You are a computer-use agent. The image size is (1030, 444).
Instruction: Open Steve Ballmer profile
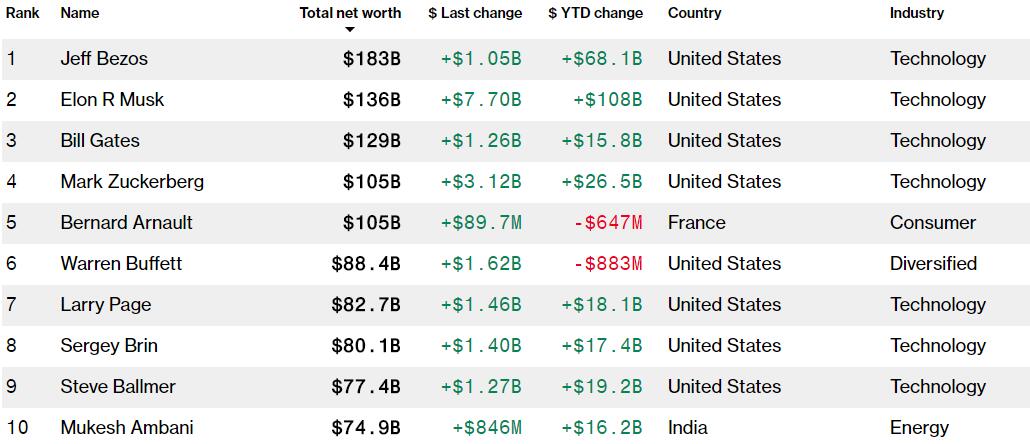point(118,387)
